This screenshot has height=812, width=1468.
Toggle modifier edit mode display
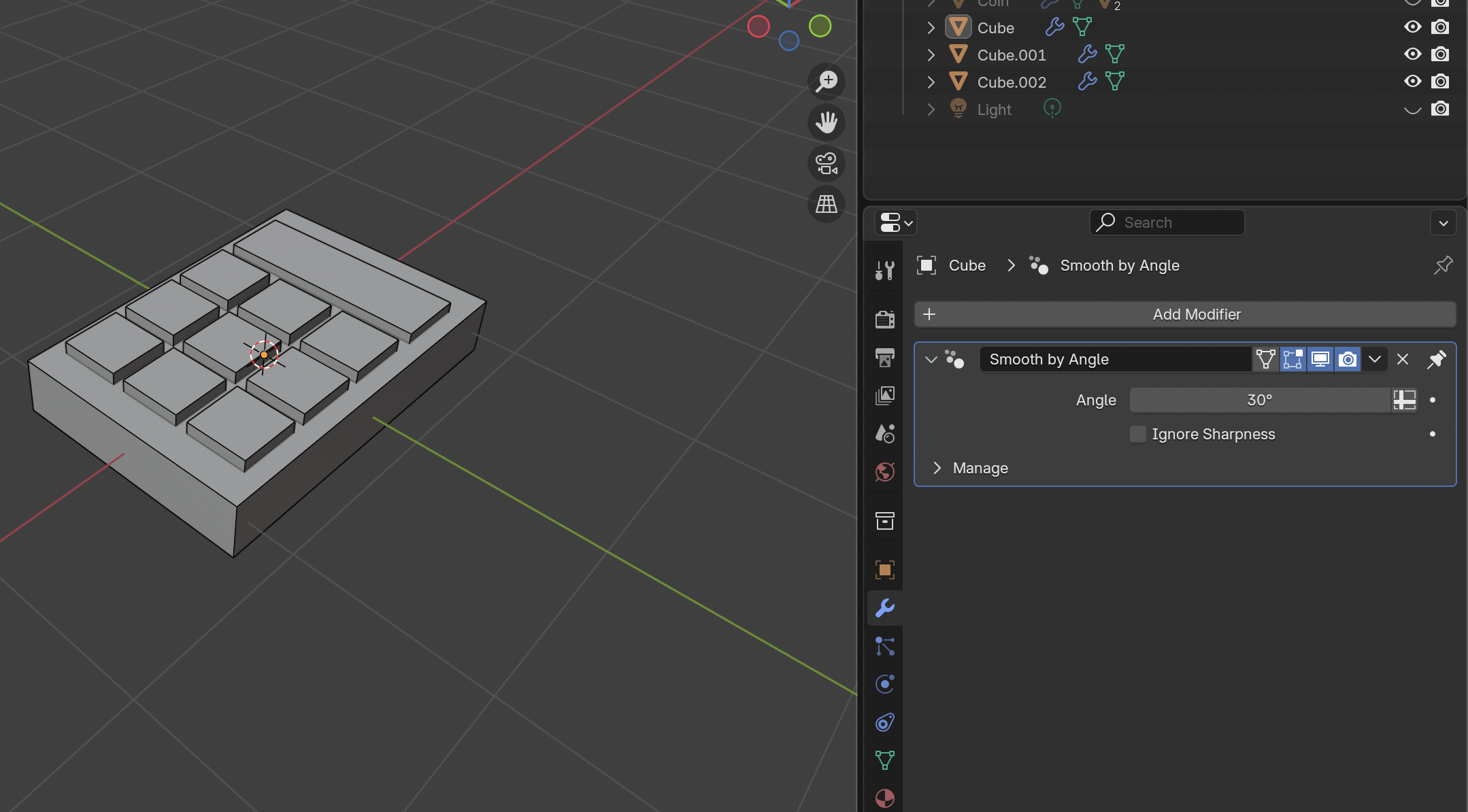[x=1292, y=359]
